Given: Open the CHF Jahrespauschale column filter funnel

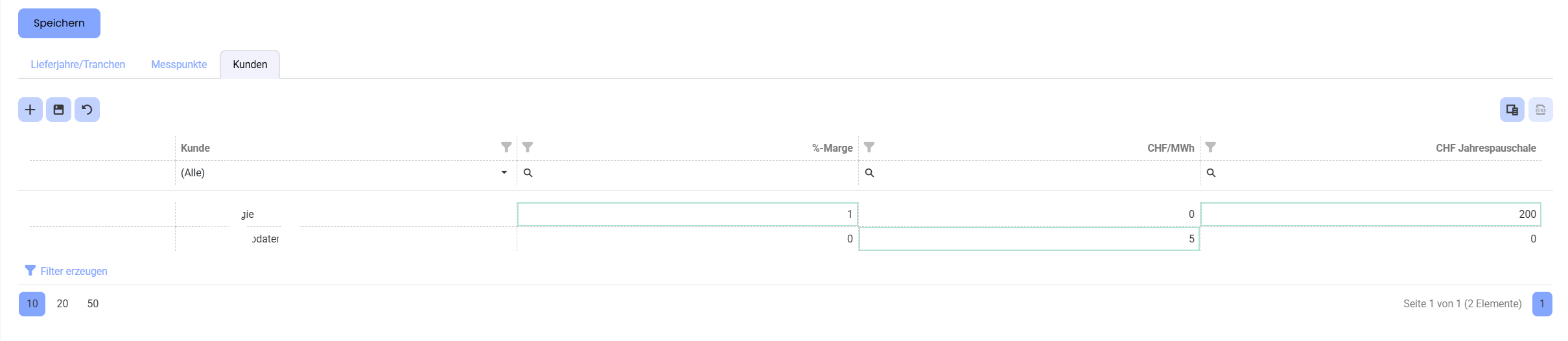Looking at the screenshot, I should point(1210,147).
